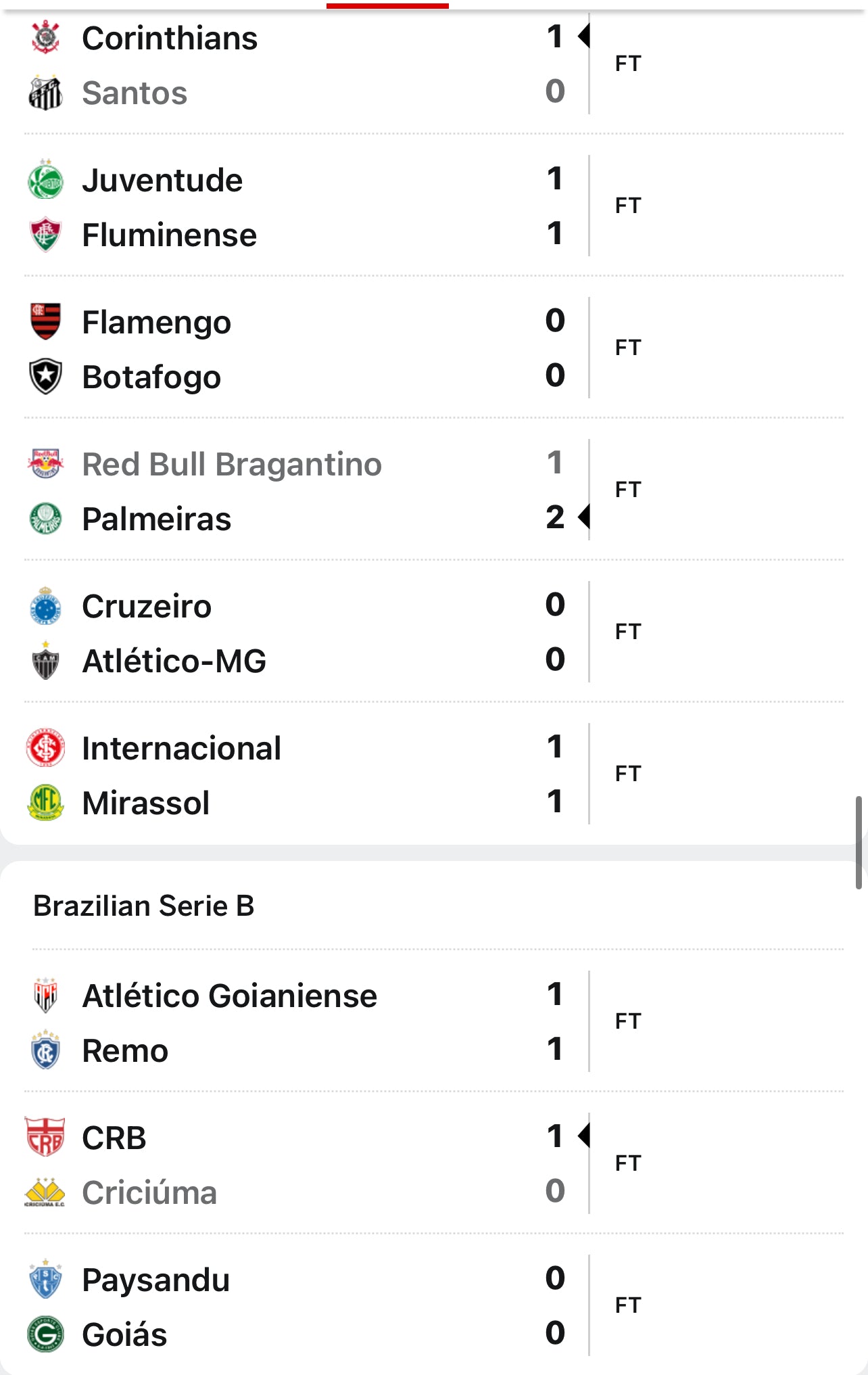Screen dimensions: 868x1375
Task: Select the Cruzeiro club crest
Action: pyautogui.click(x=45, y=606)
